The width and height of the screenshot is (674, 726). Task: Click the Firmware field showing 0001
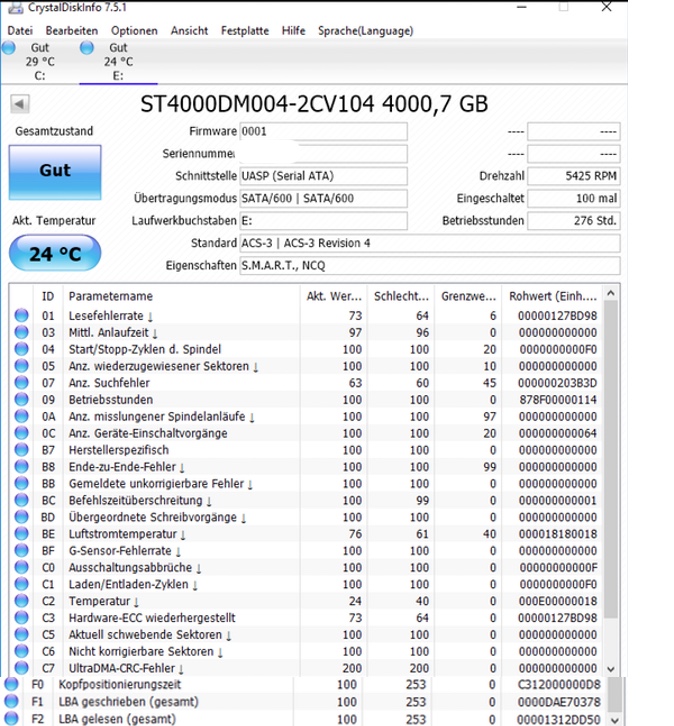click(323, 131)
